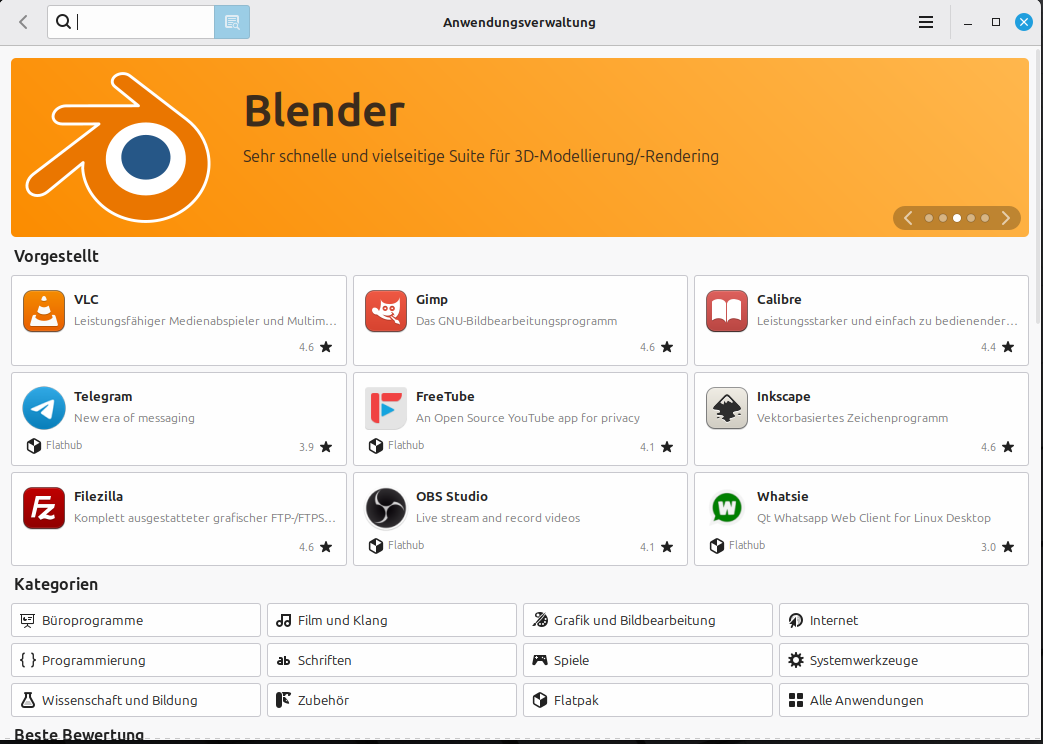Open the hamburger menu
Viewport: 1043px width, 744px height.
(x=926, y=22)
